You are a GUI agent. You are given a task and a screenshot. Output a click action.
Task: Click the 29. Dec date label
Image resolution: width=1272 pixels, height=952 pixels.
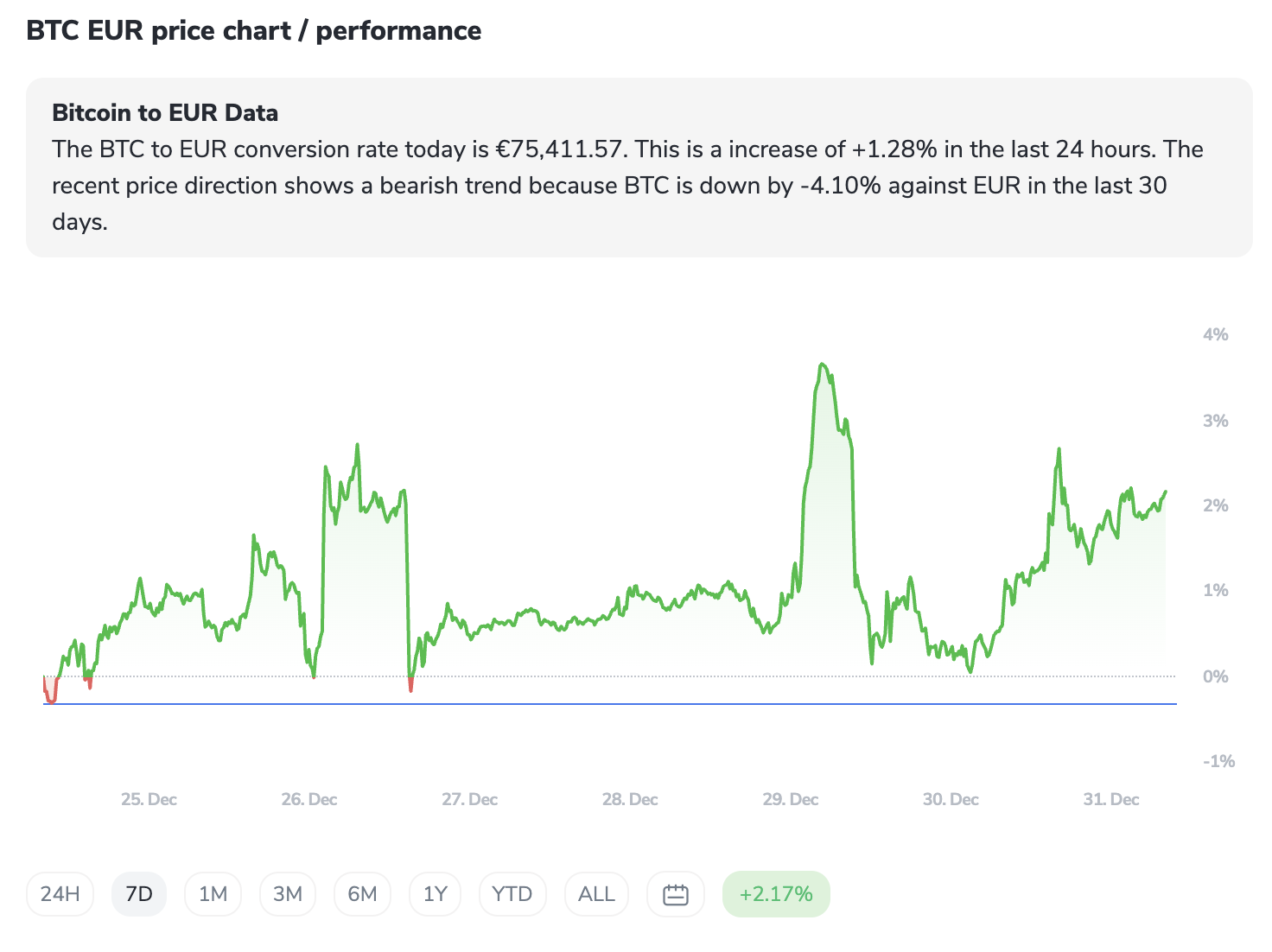[790, 799]
